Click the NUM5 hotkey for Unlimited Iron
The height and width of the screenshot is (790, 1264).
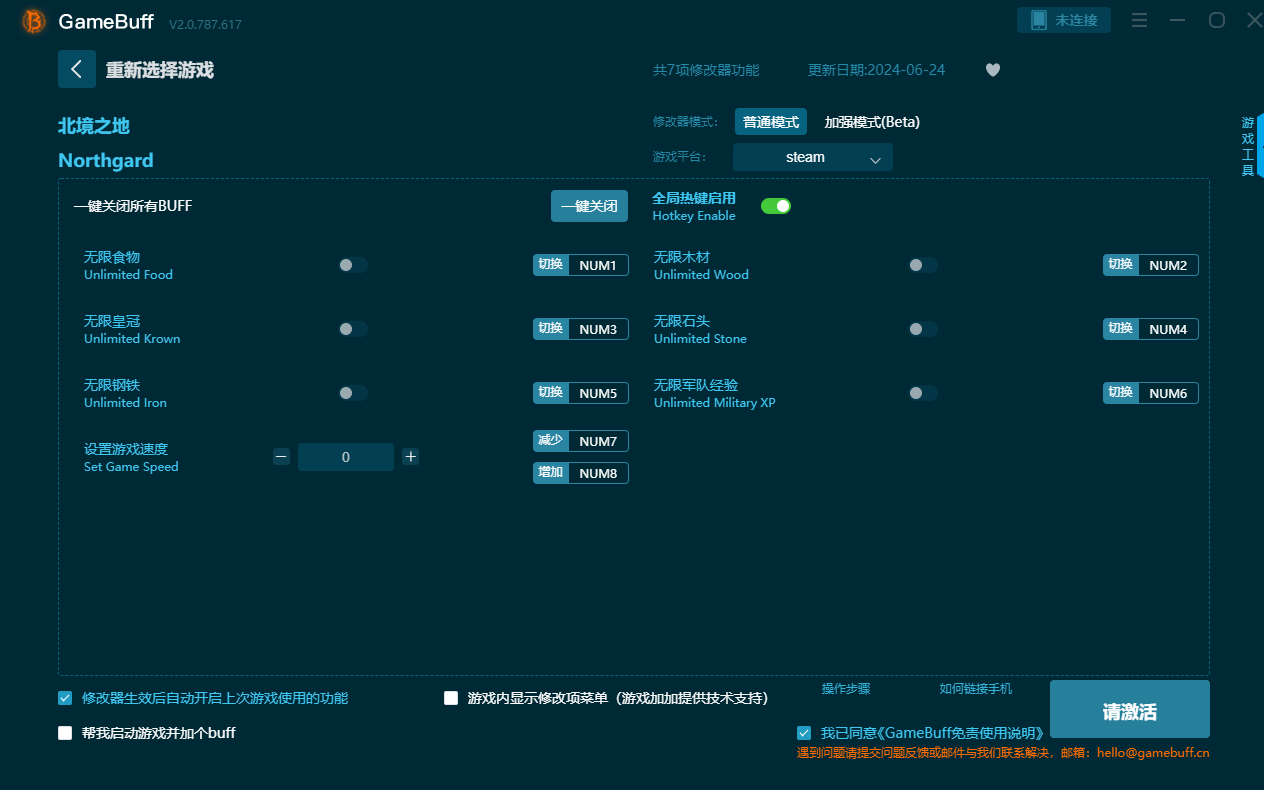coord(598,393)
